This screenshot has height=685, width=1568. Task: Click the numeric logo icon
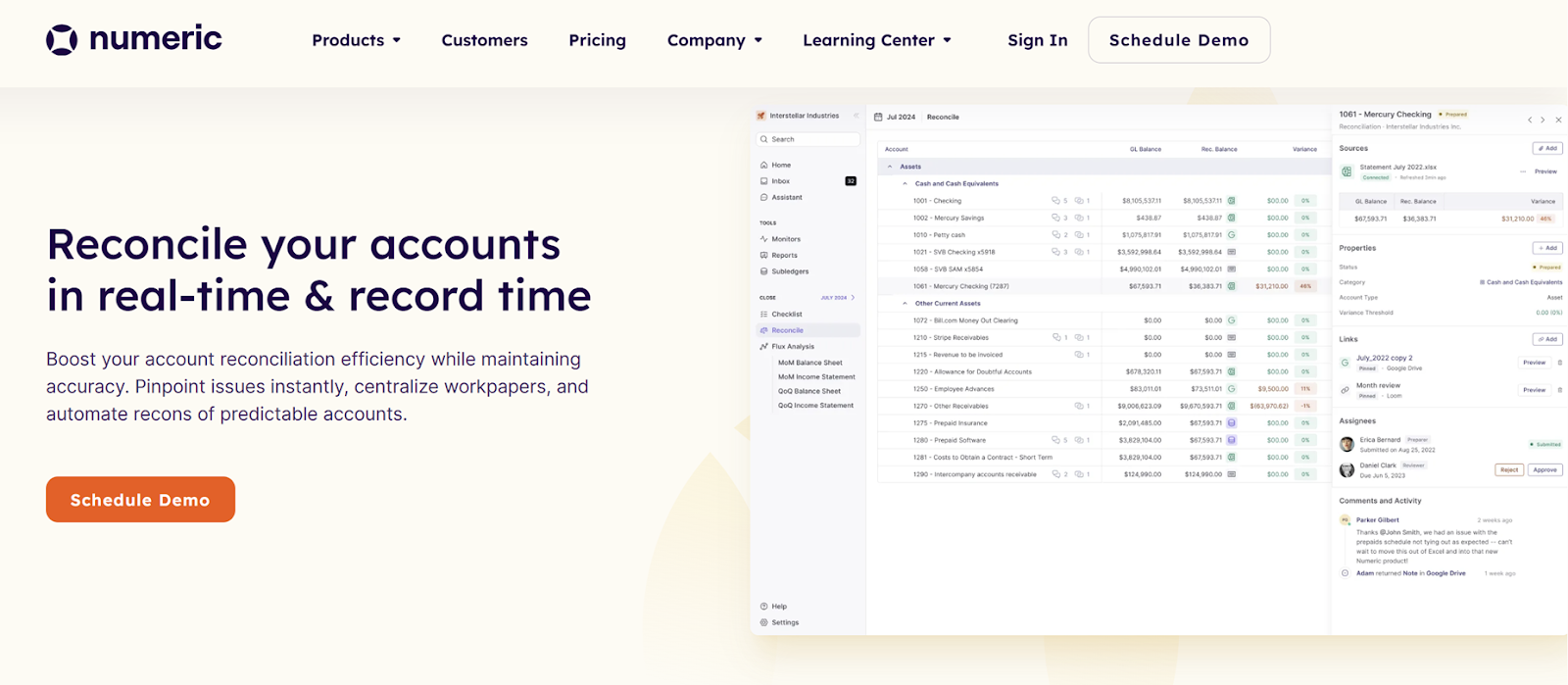[62, 39]
